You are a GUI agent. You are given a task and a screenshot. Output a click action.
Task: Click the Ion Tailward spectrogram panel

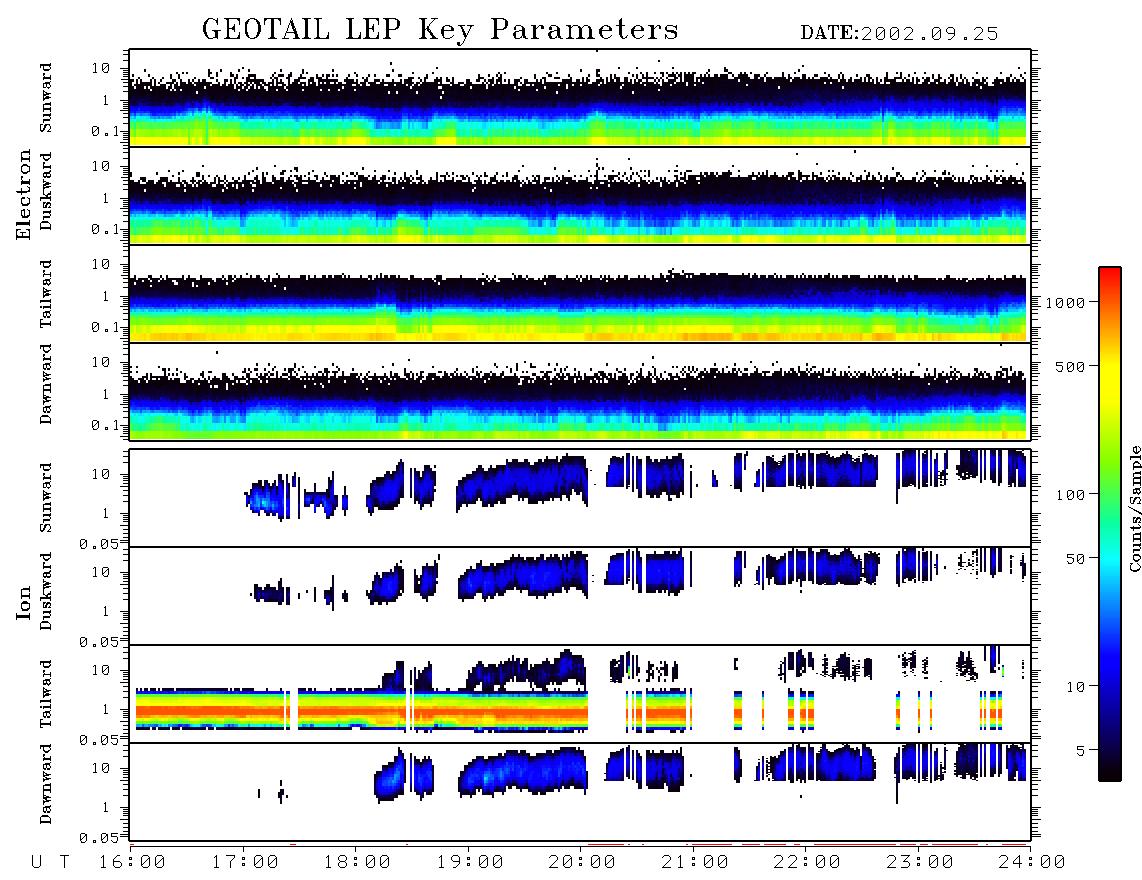(x=580, y=694)
